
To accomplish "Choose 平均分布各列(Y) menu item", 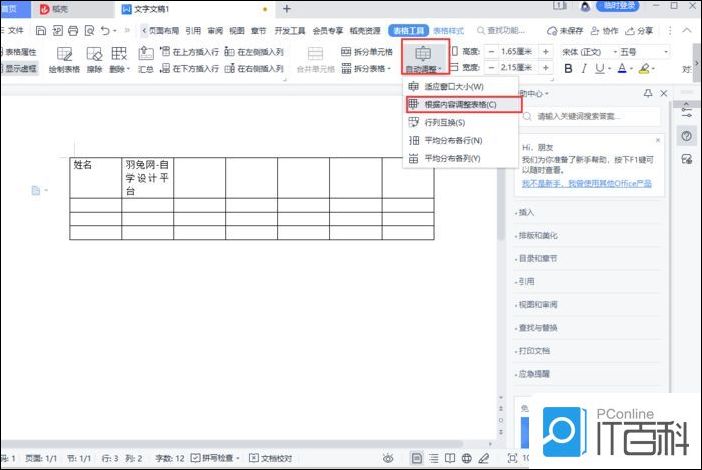I will click(x=461, y=158).
